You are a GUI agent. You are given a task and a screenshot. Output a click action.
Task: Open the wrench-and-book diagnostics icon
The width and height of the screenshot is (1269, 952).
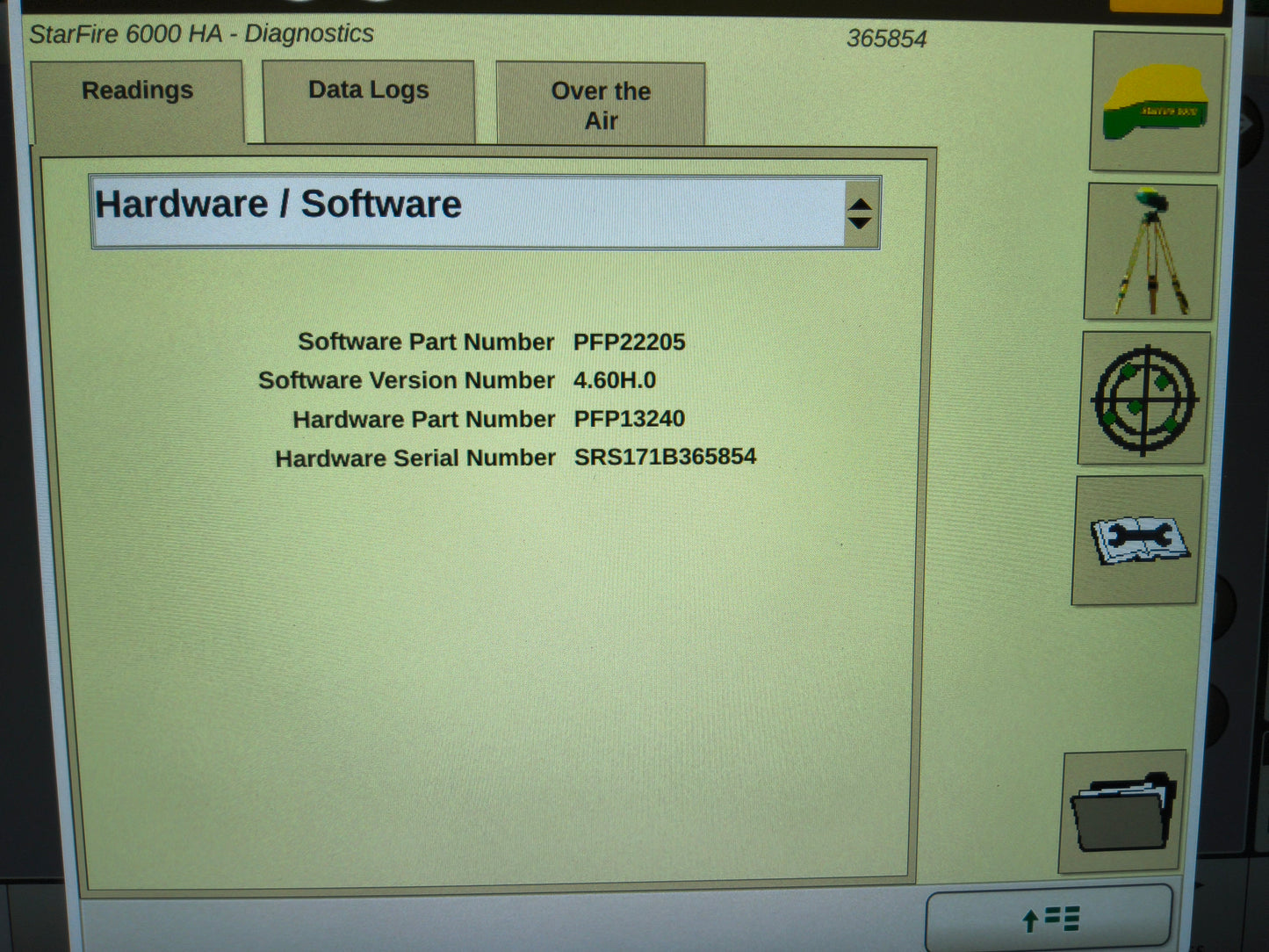tap(1136, 540)
